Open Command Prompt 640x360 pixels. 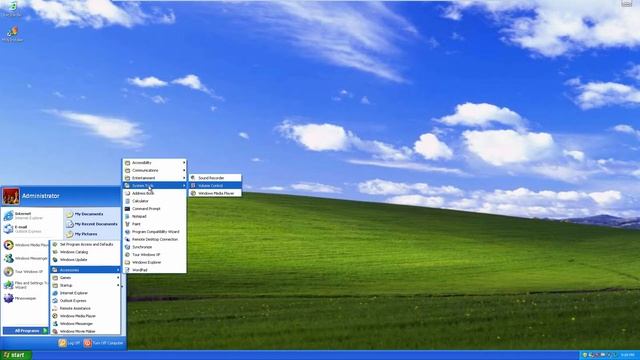[x=155, y=209]
